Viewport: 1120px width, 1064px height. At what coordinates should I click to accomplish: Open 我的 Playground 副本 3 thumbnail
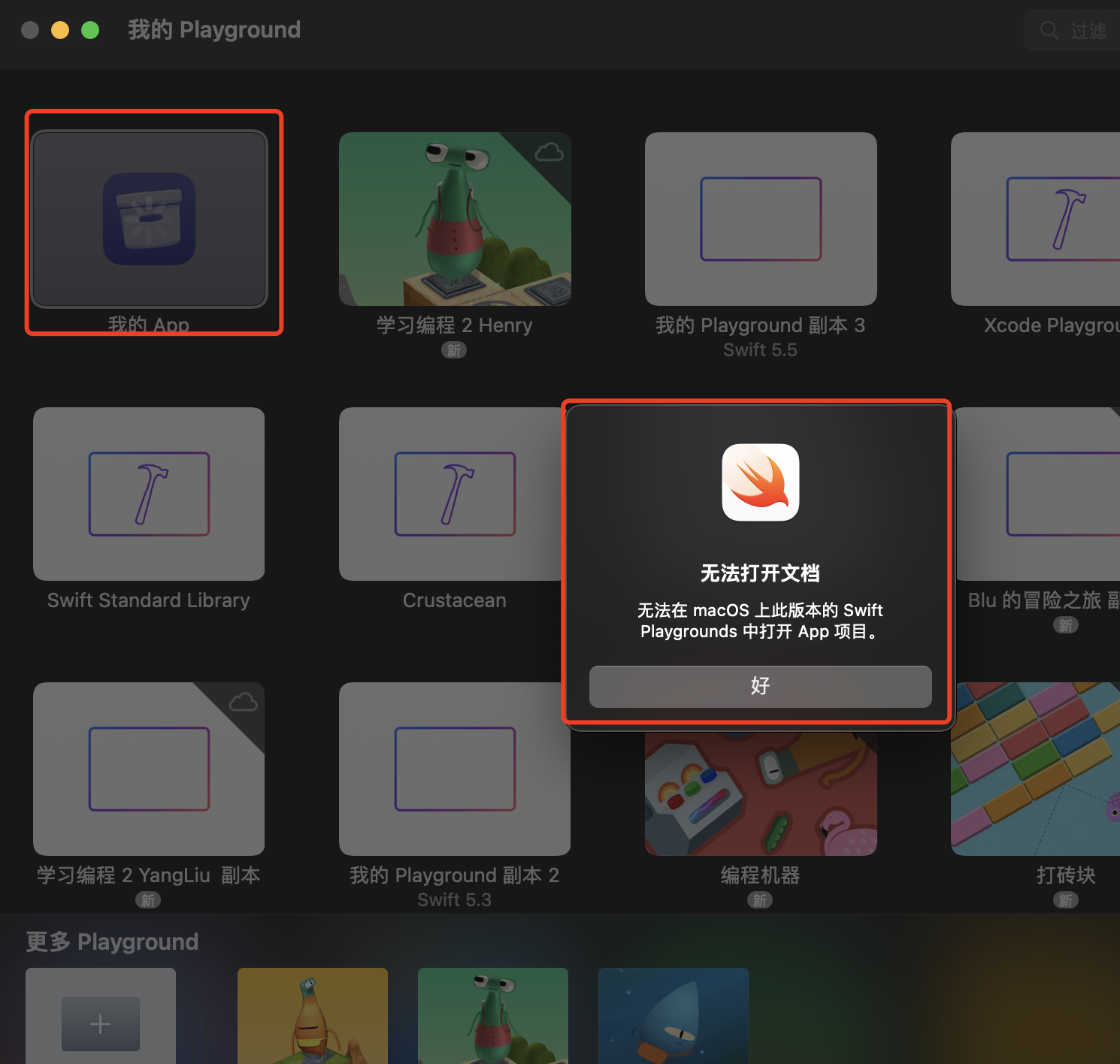pyautogui.click(x=761, y=219)
